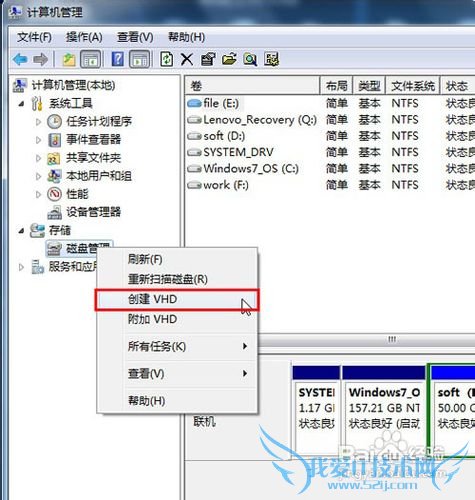Choose 创建 VHD from context menu

click(x=177, y=299)
